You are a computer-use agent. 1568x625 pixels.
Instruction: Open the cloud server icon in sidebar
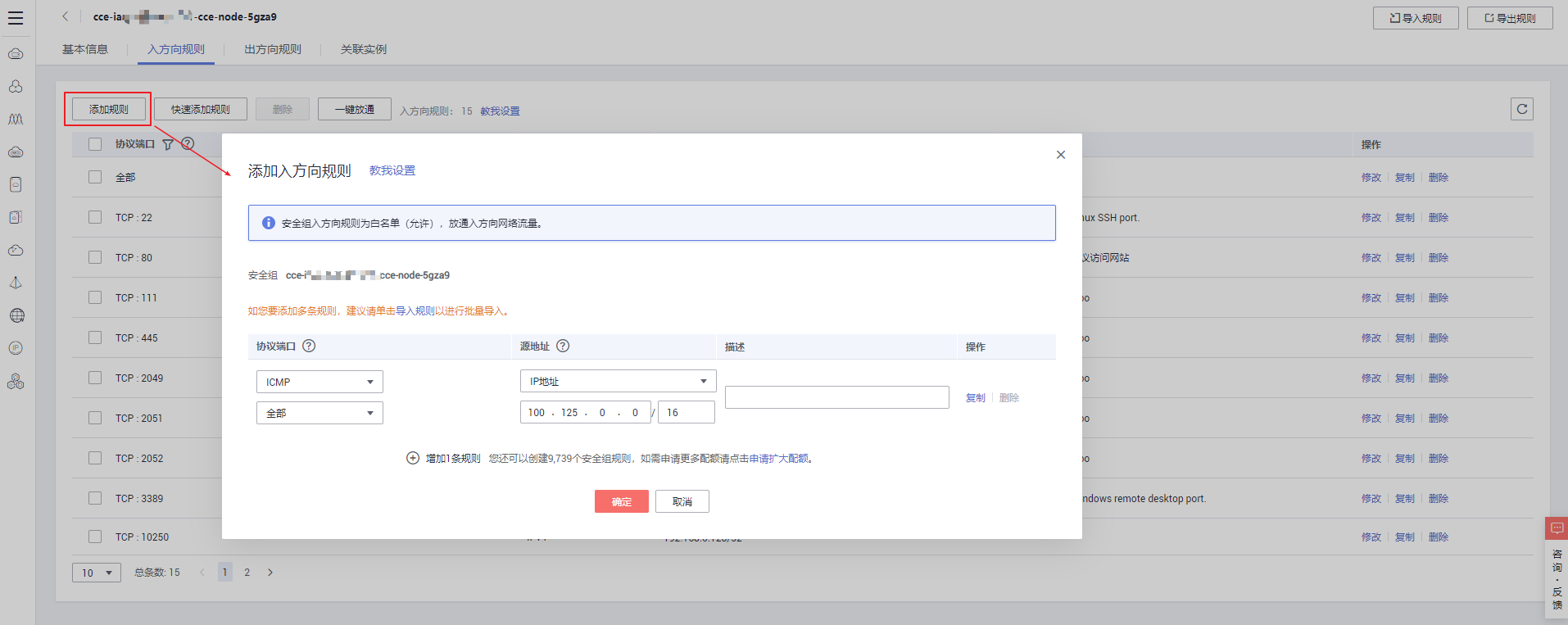click(16, 152)
